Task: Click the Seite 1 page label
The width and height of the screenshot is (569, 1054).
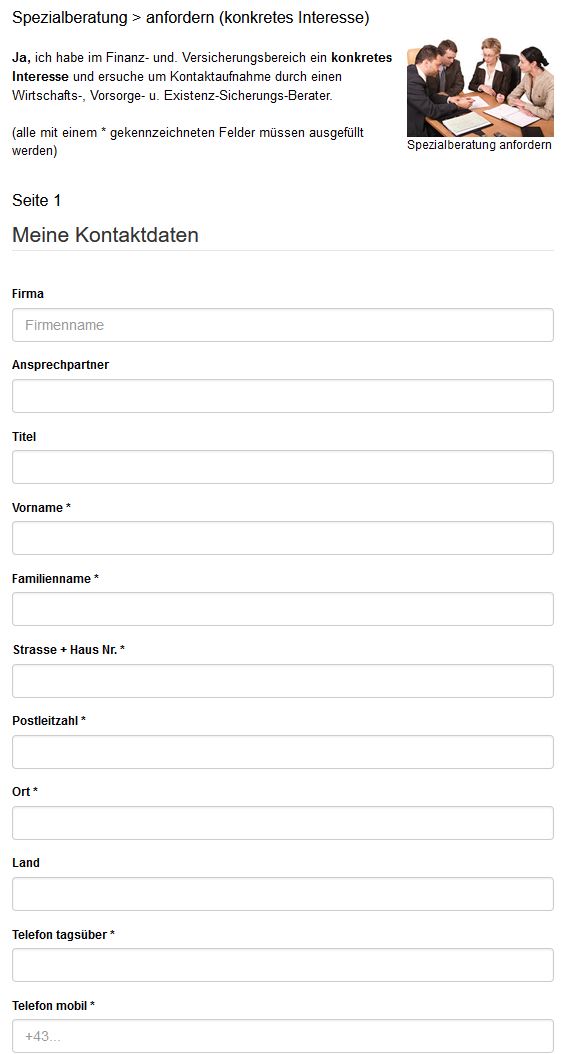Action: tap(37, 200)
